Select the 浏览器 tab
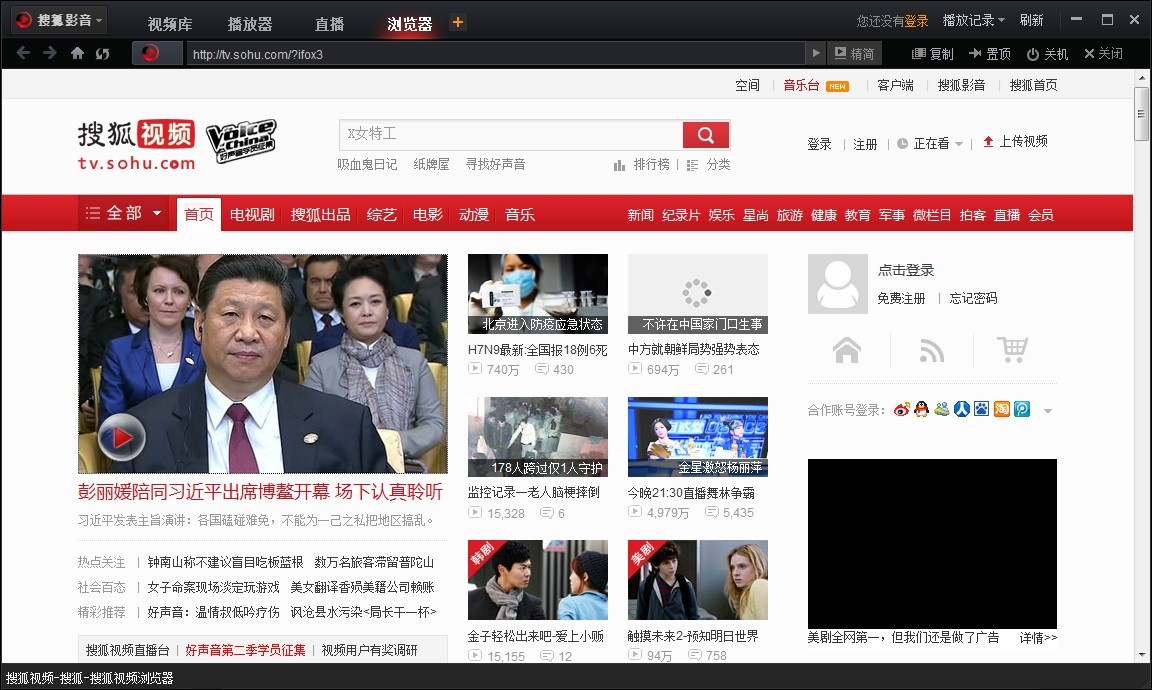1152x690 pixels. click(409, 24)
